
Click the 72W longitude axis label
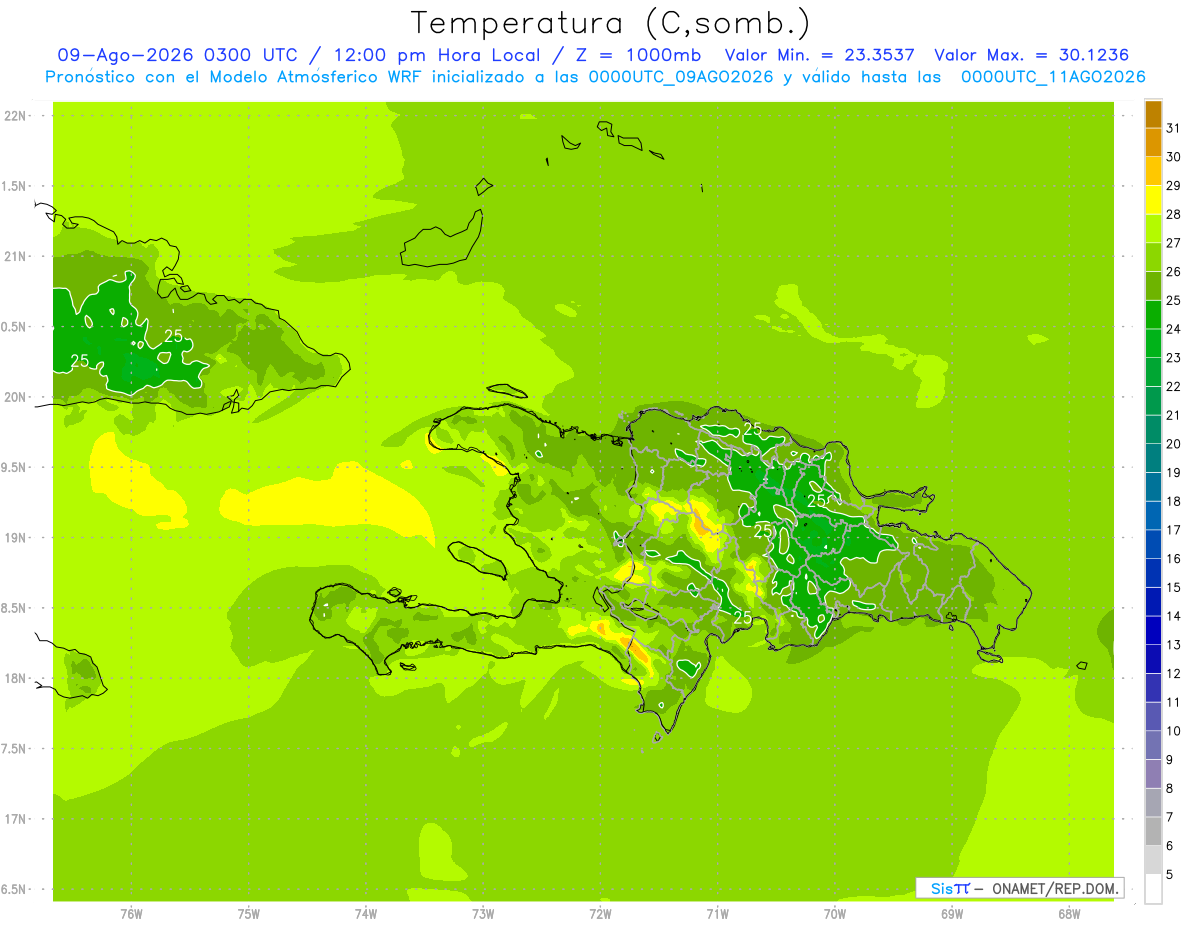click(x=600, y=914)
